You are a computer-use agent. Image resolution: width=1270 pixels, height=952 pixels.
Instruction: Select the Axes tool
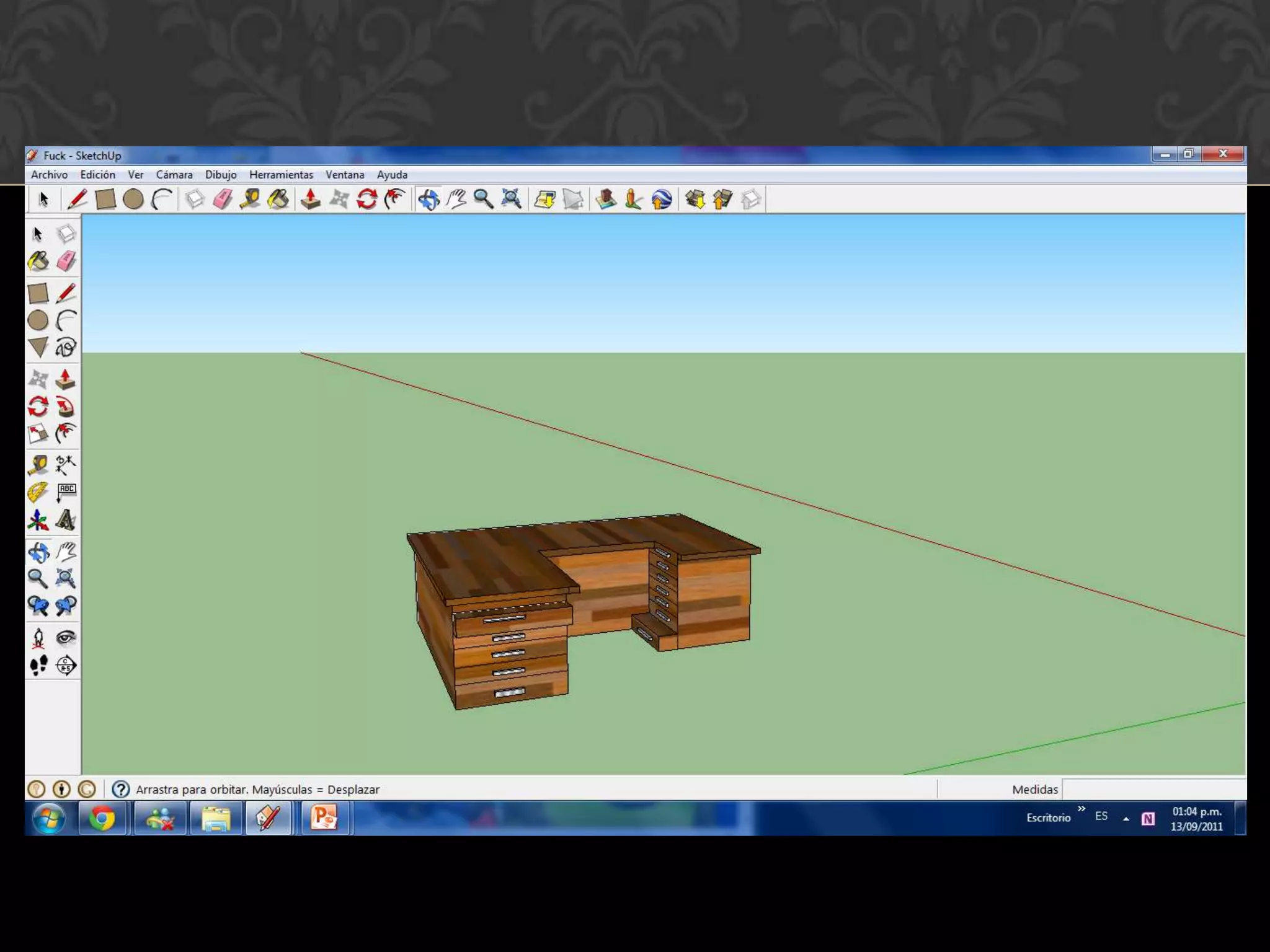coord(38,521)
